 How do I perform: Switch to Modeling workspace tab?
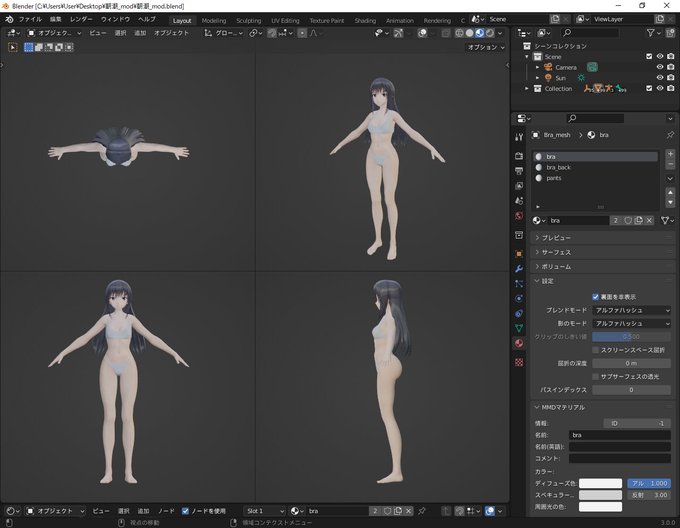click(x=213, y=20)
